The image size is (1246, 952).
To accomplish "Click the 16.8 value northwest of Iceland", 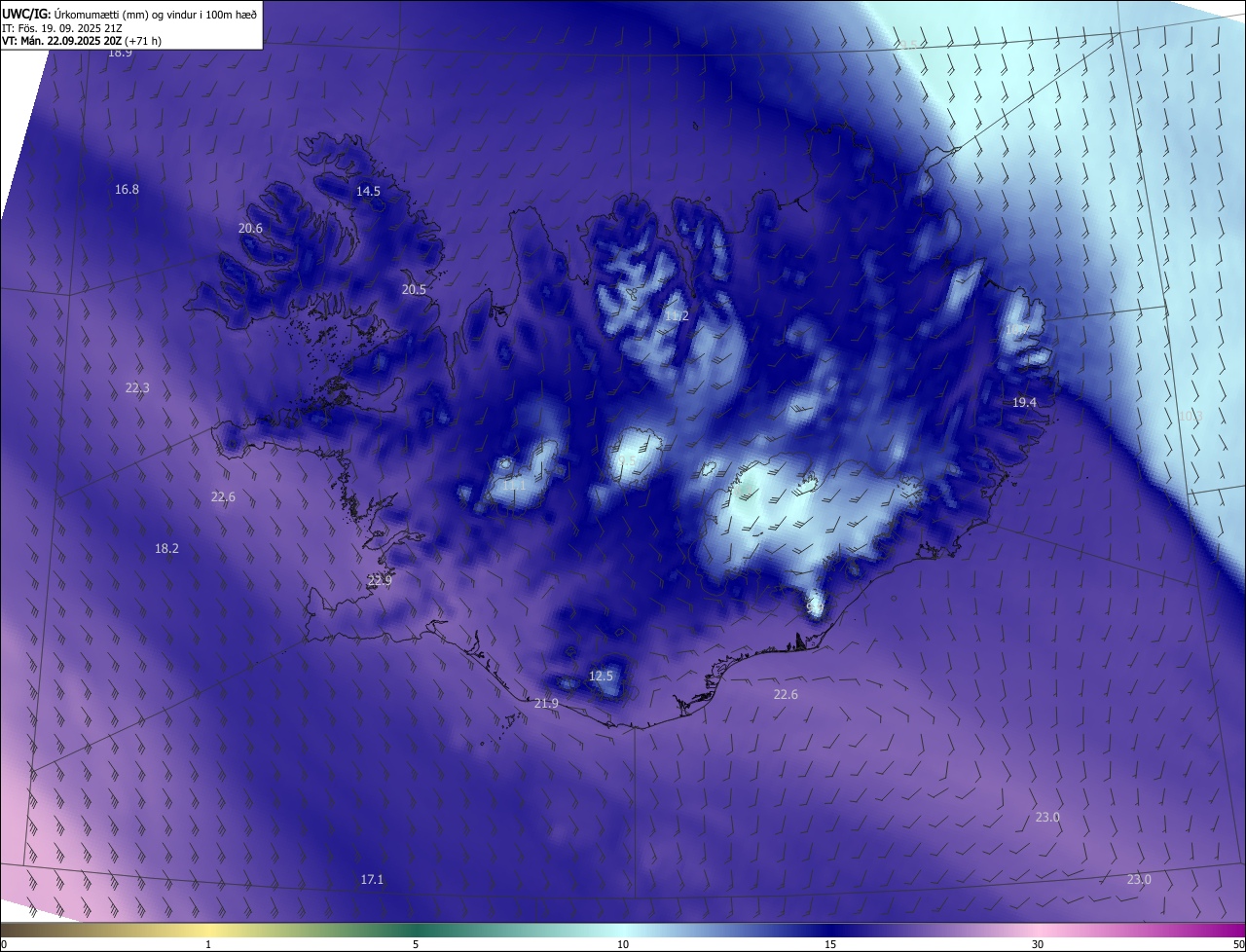I will (x=127, y=190).
